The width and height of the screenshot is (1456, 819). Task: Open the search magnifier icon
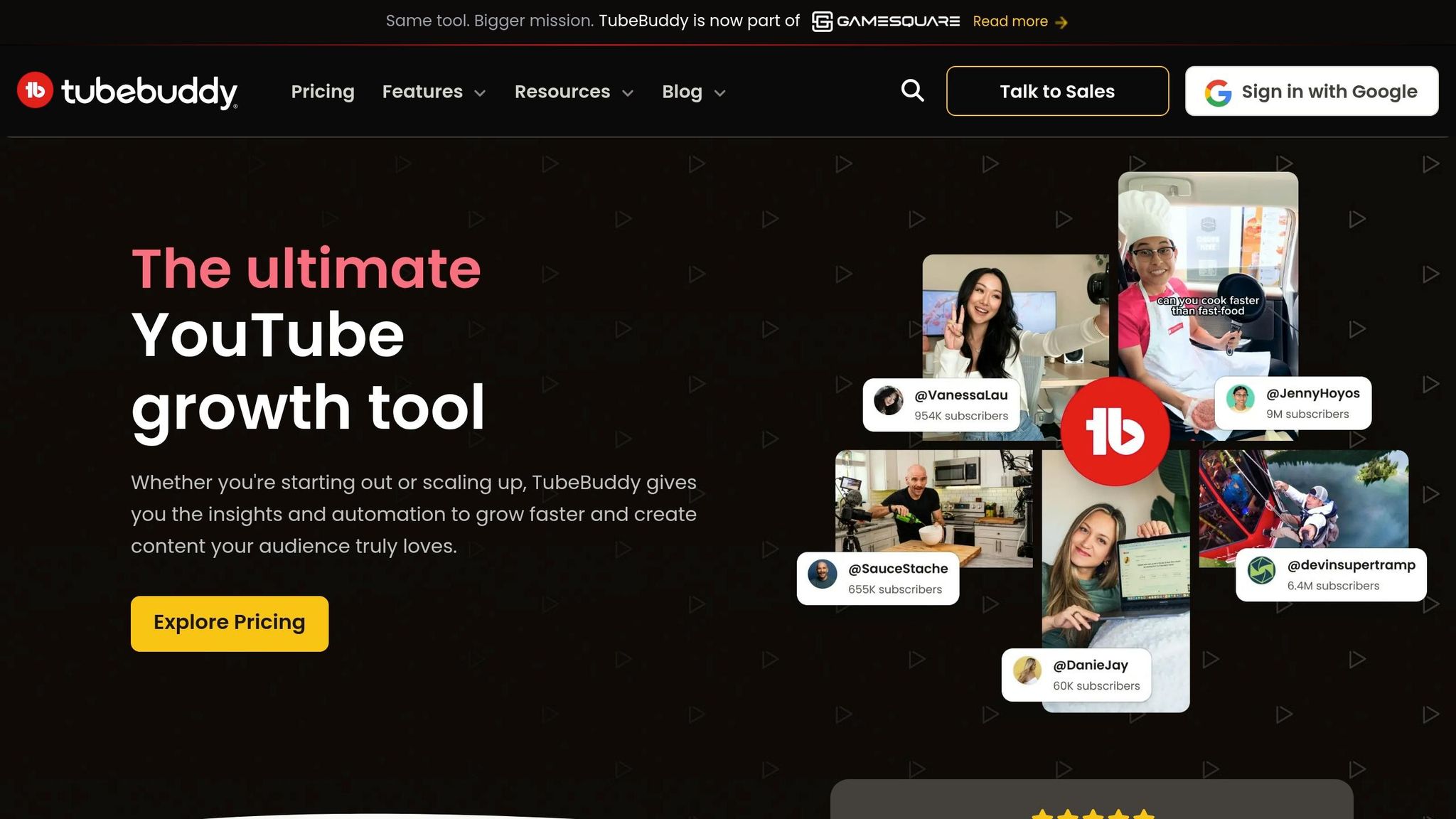point(913,90)
